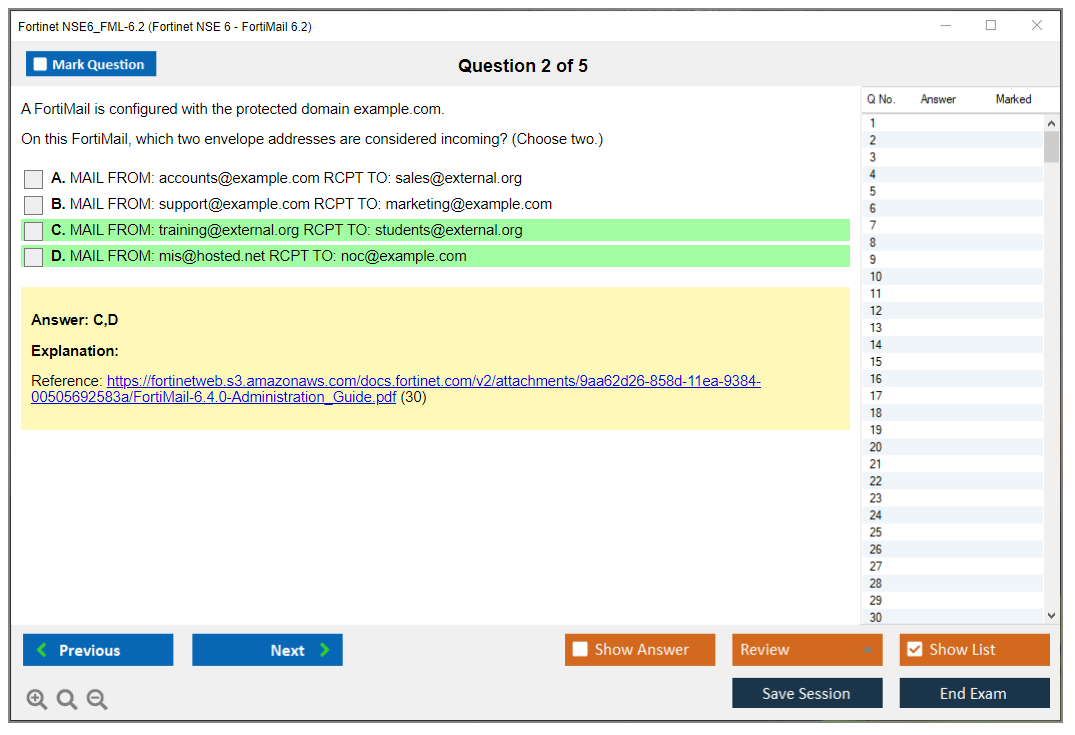Select question 15 in the list
The image size is (1075, 735).
click(x=876, y=362)
